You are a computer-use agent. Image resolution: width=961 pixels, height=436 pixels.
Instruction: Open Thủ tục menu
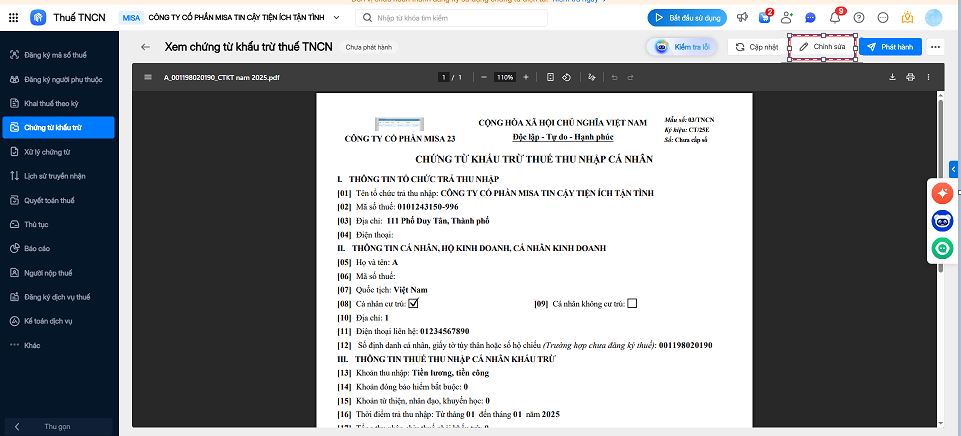pyautogui.click(x=58, y=224)
